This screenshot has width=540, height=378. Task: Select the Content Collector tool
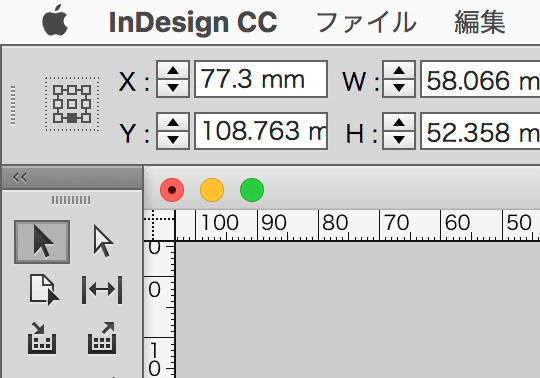(42, 338)
